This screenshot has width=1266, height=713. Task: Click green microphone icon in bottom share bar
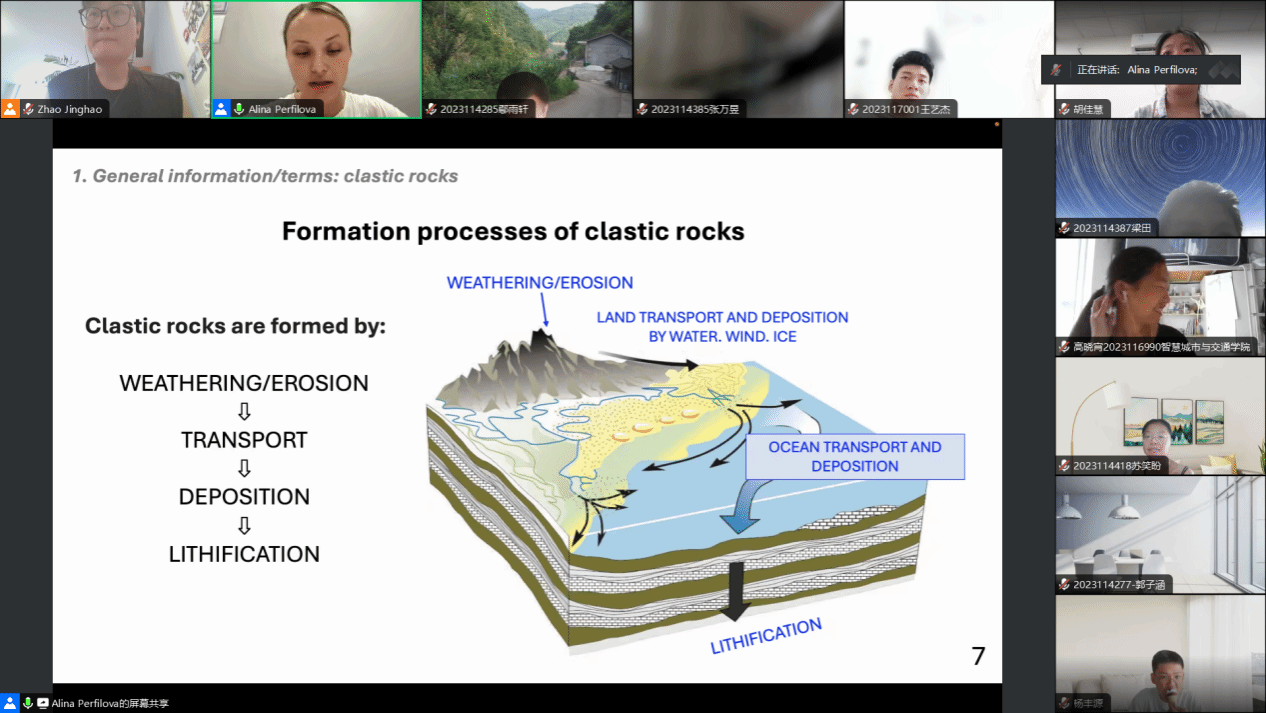coord(28,704)
